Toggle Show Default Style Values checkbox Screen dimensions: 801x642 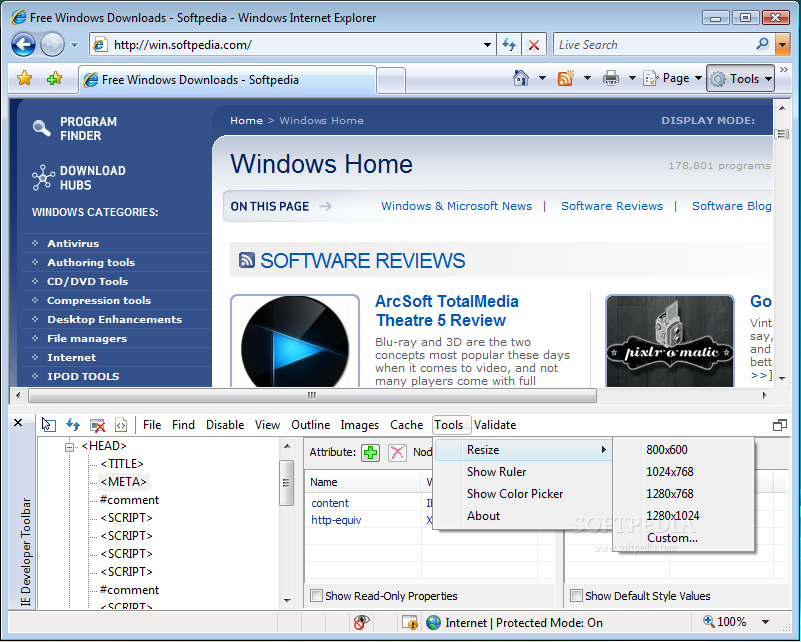[576, 596]
